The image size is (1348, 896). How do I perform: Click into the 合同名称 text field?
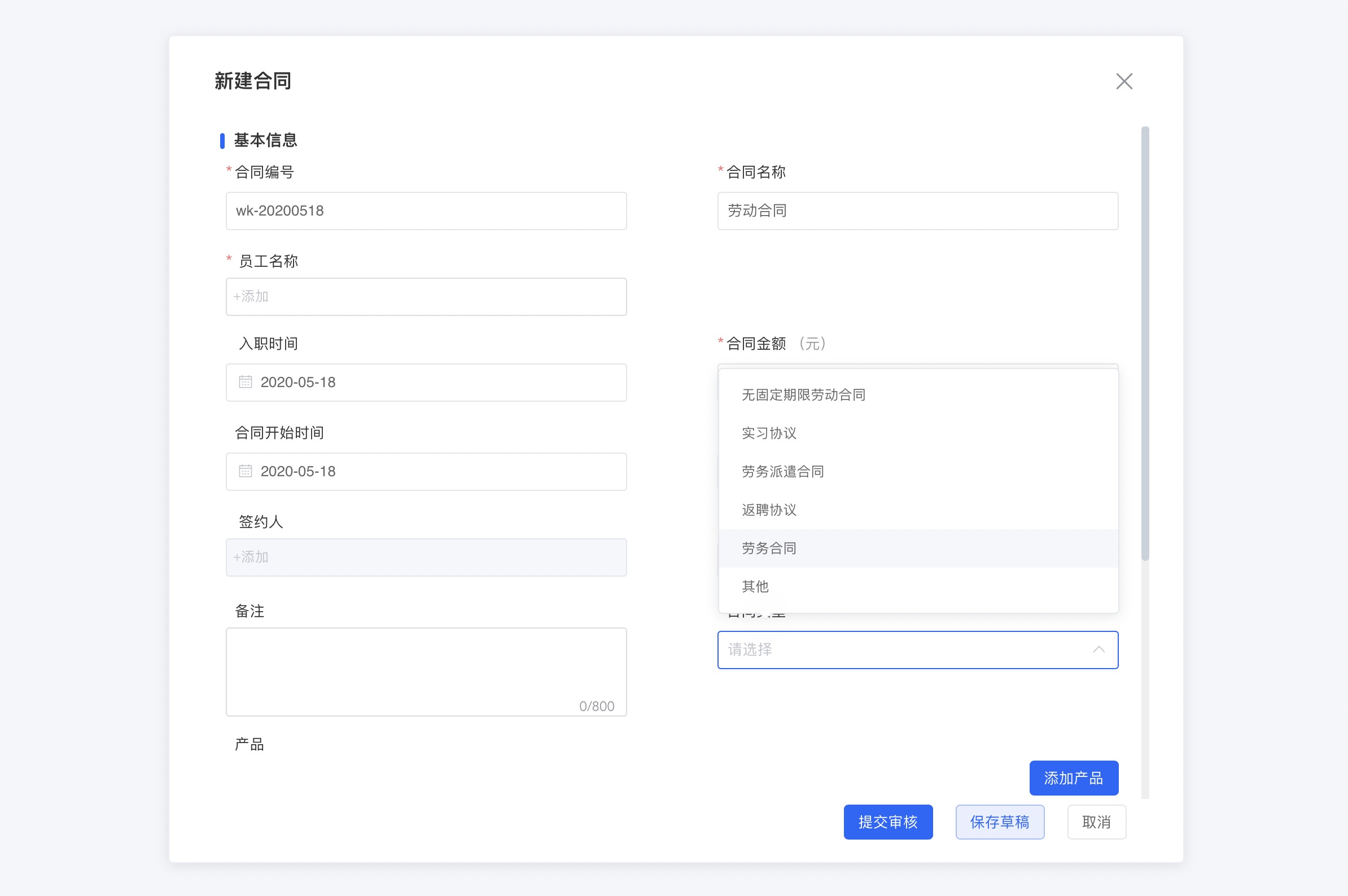[x=917, y=211]
